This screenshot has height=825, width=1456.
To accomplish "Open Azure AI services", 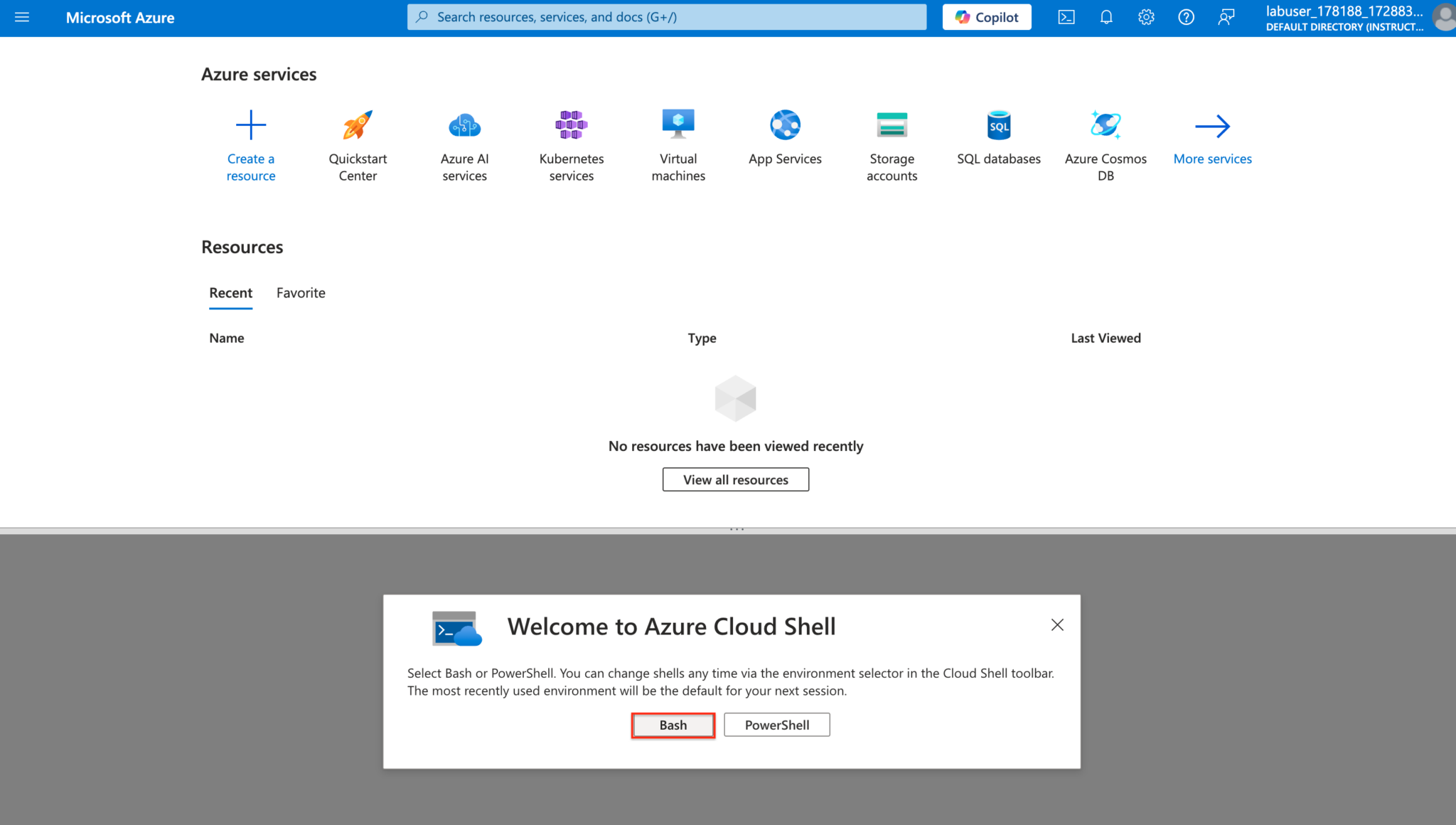I will pos(464,142).
